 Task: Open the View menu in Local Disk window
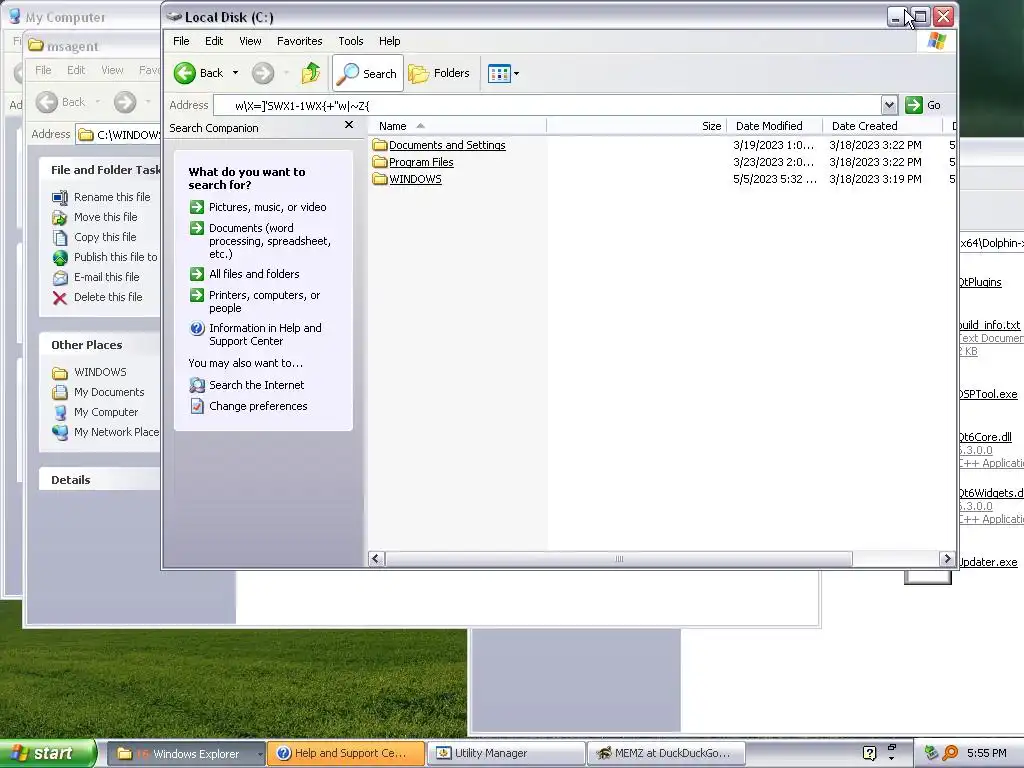[x=250, y=41]
